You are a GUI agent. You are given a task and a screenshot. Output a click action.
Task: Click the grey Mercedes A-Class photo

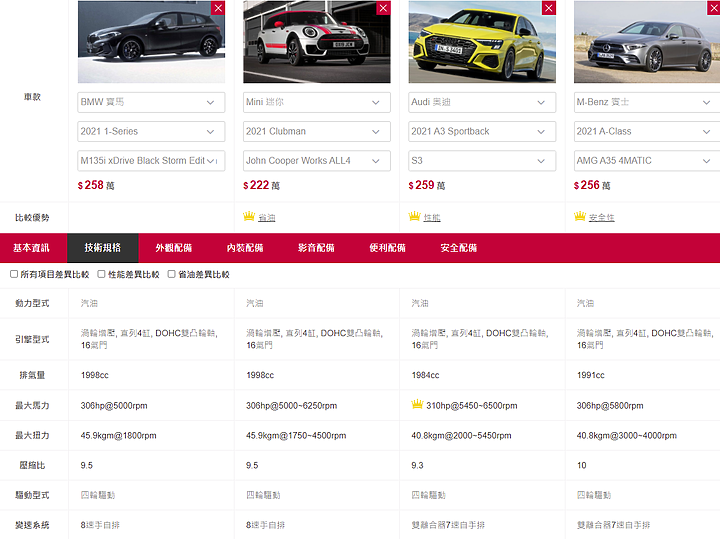647,42
